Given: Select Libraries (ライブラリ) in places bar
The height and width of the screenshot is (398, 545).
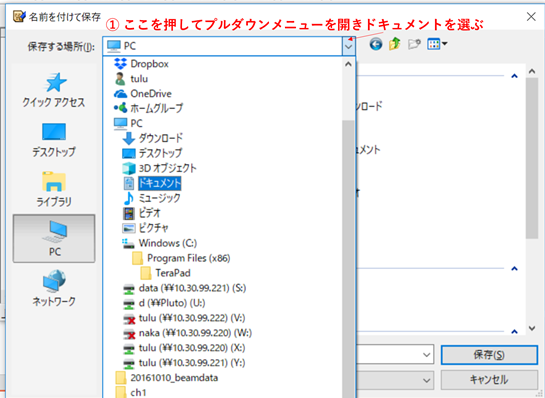Looking at the screenshot, I should point(54,189).
